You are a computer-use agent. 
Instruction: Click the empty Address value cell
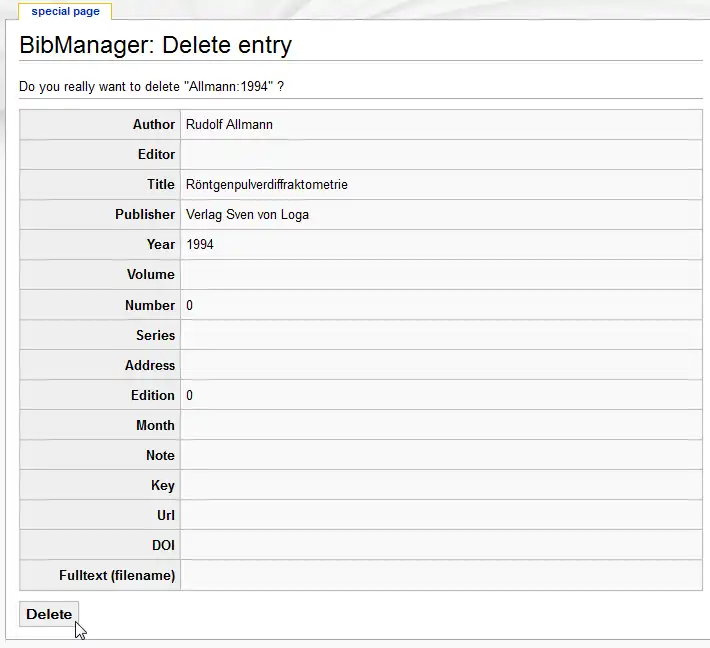click(x=441, y=365)
